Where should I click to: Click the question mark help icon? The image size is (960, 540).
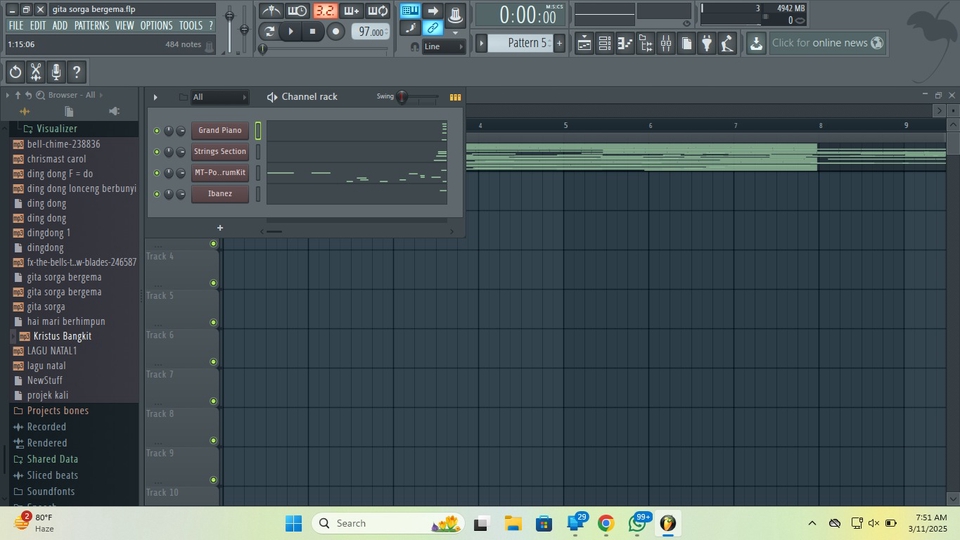point(77,72)
